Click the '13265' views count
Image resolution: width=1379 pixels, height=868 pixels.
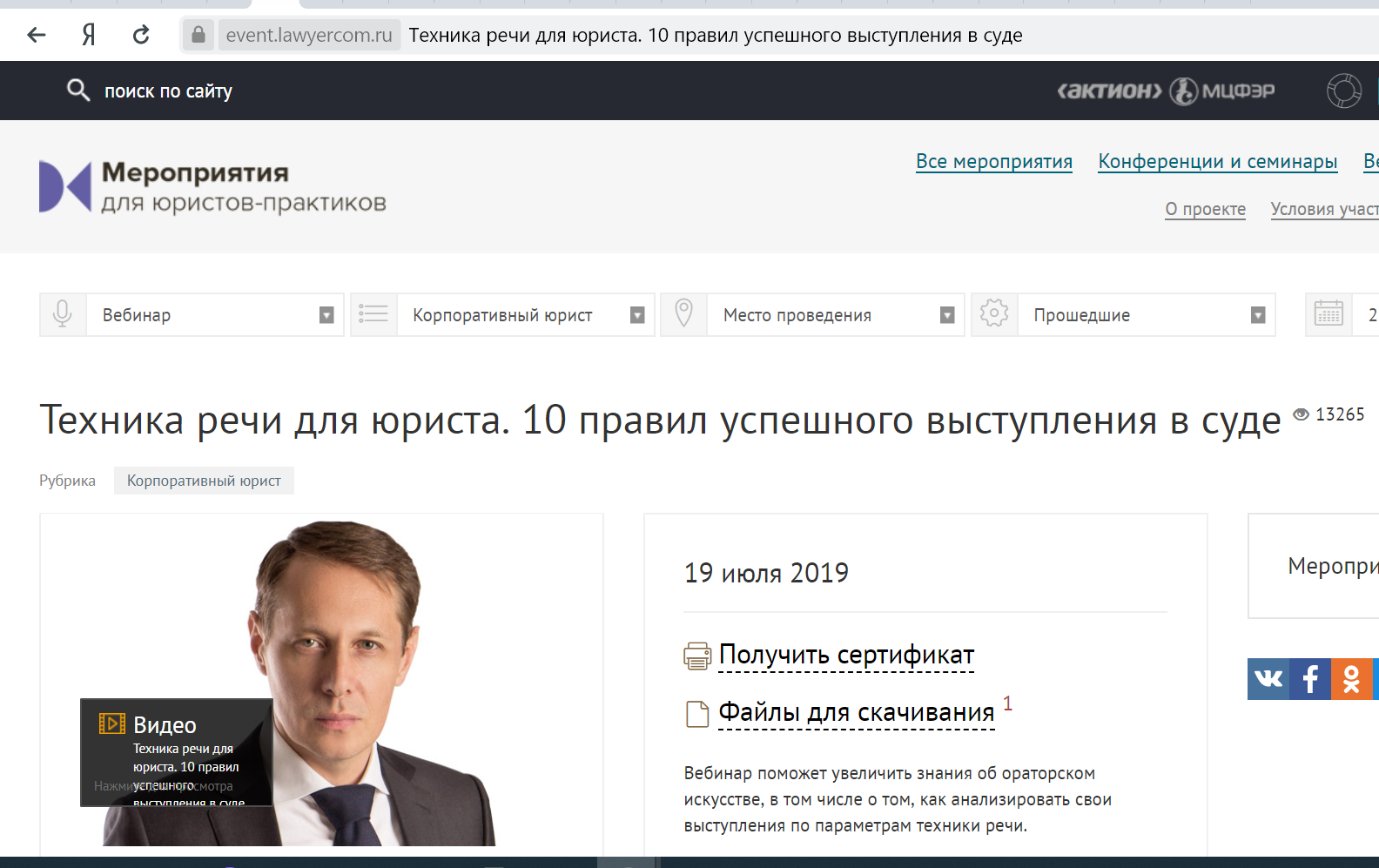point(1340,414)
